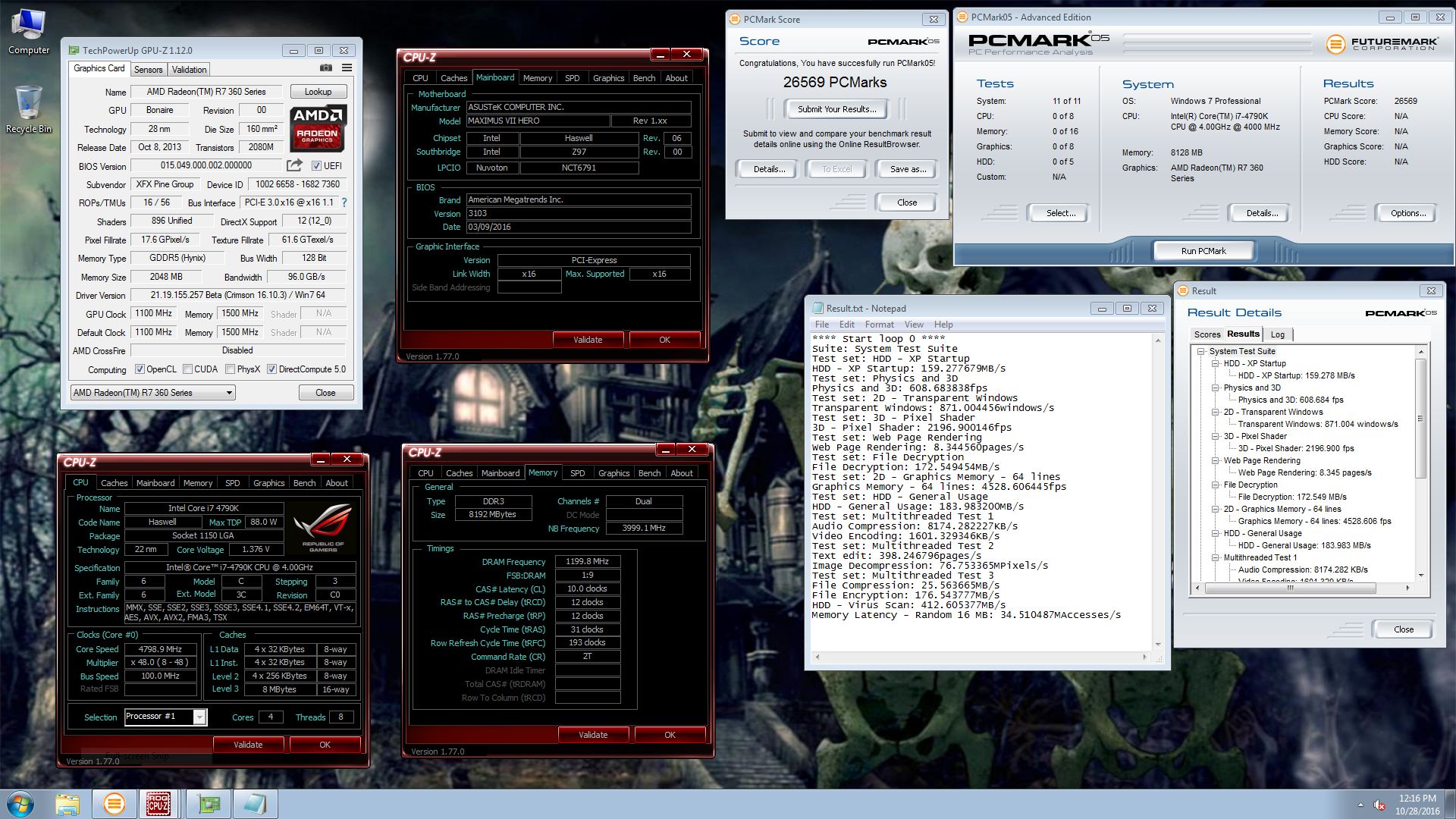Switch to the Log tab in Result Details
1456x819 pixels.
click(1278, 334)
